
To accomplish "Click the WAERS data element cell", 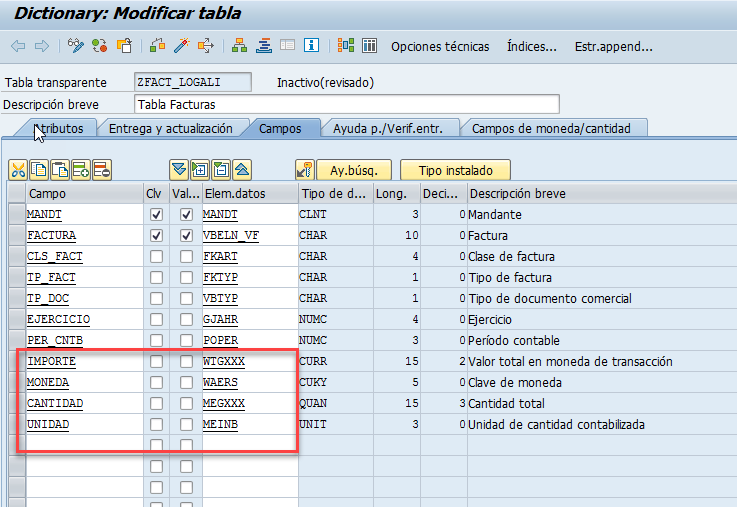I will (250, 382).
